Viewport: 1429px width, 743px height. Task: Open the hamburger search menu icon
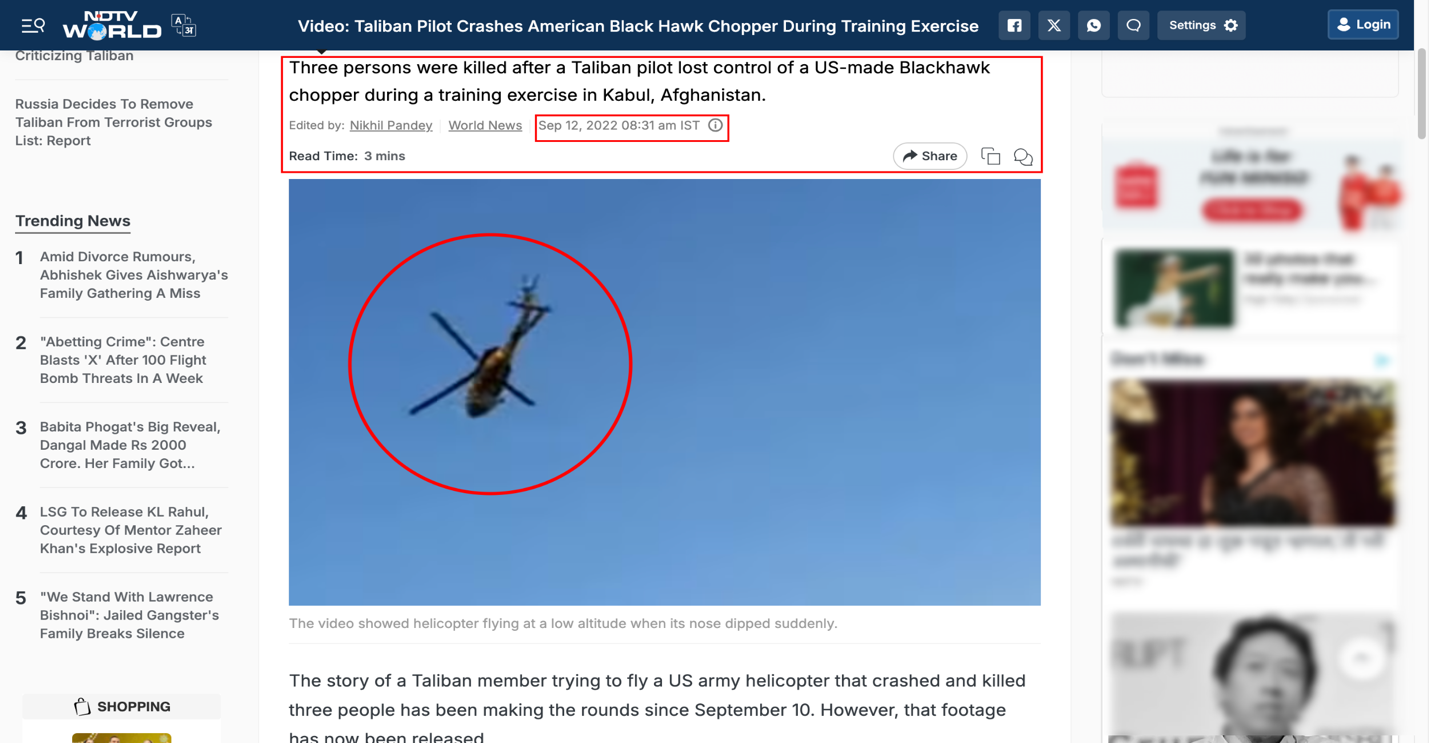point(33,25)
